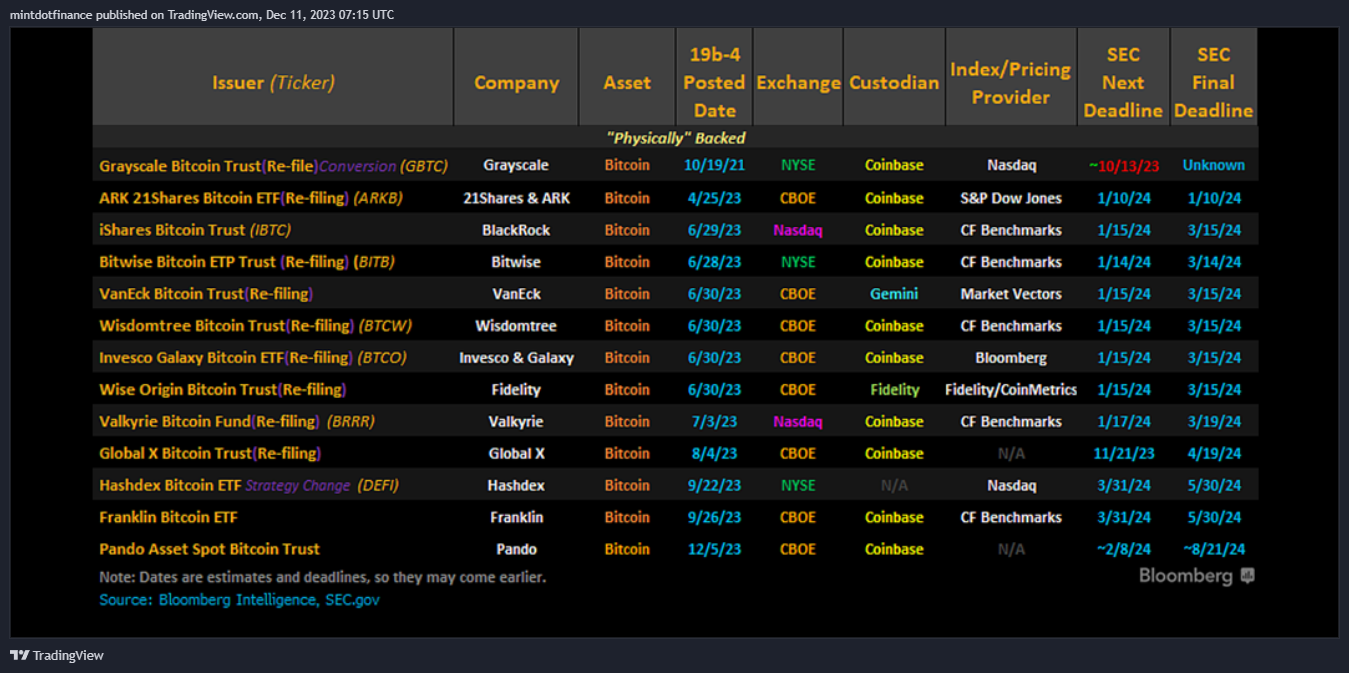Click the 'Custodian' column header

pos(894,83)
